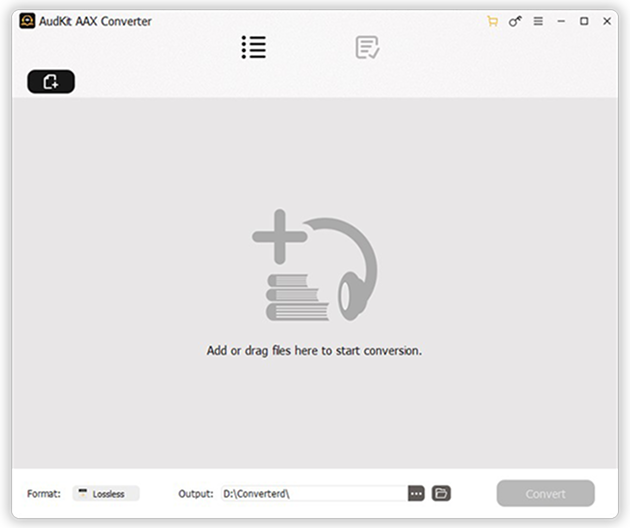Click the output path field

coord(314,493)
